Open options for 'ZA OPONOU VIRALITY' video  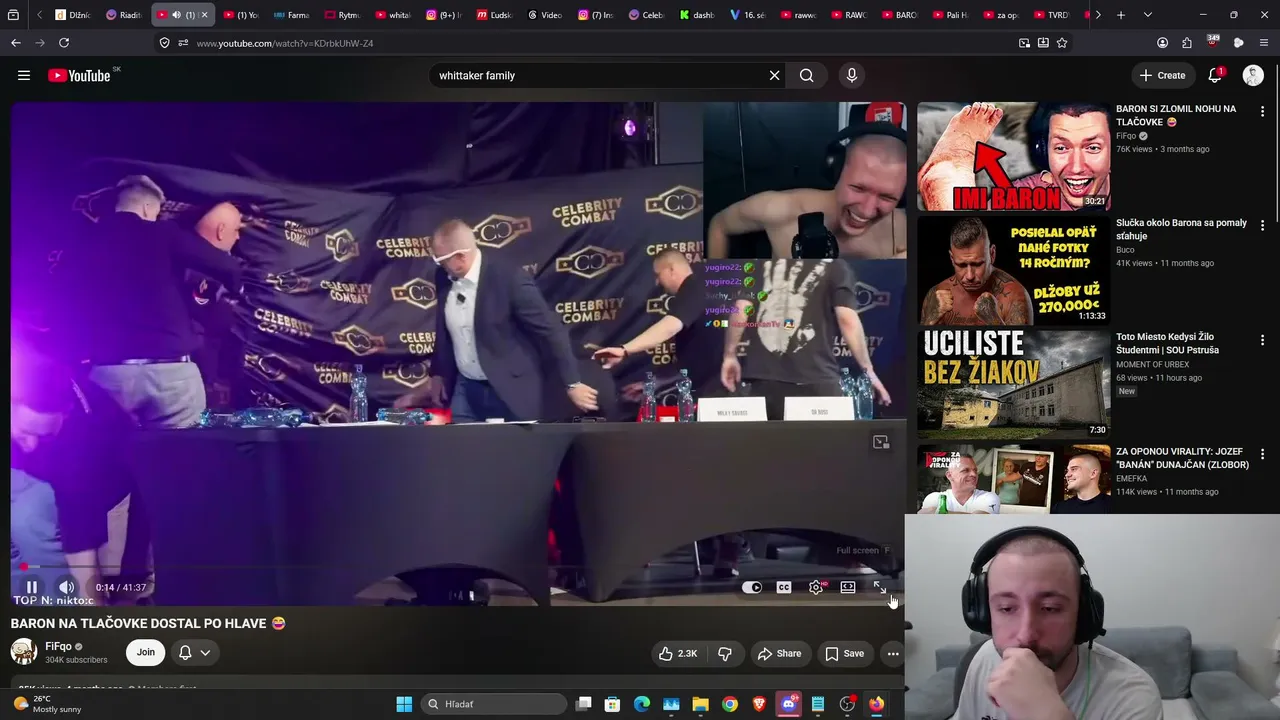[1262, 455]
